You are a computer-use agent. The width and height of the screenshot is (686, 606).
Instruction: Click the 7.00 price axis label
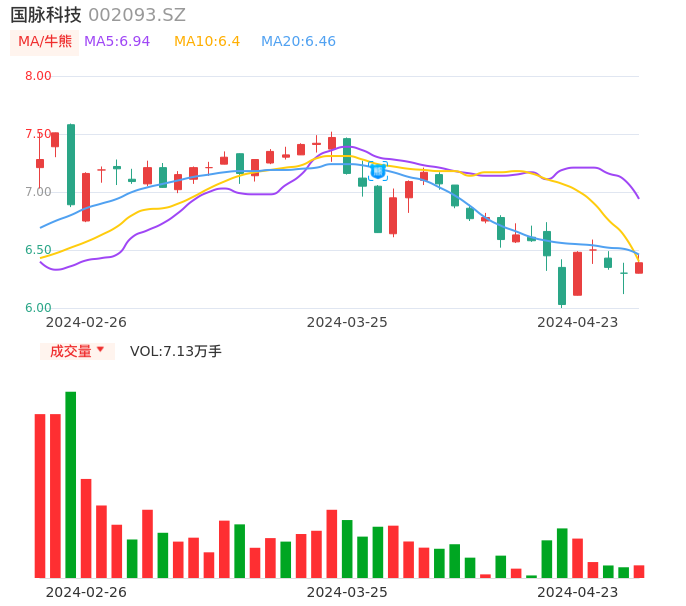click(x=38, y=192)
